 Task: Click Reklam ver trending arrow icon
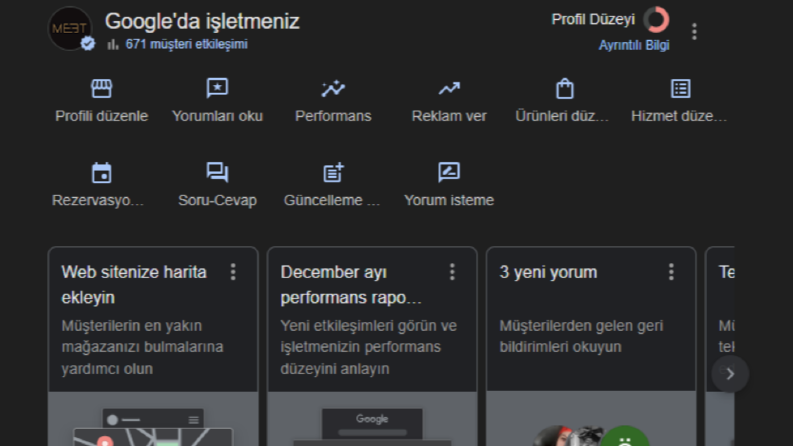point(449,89)
